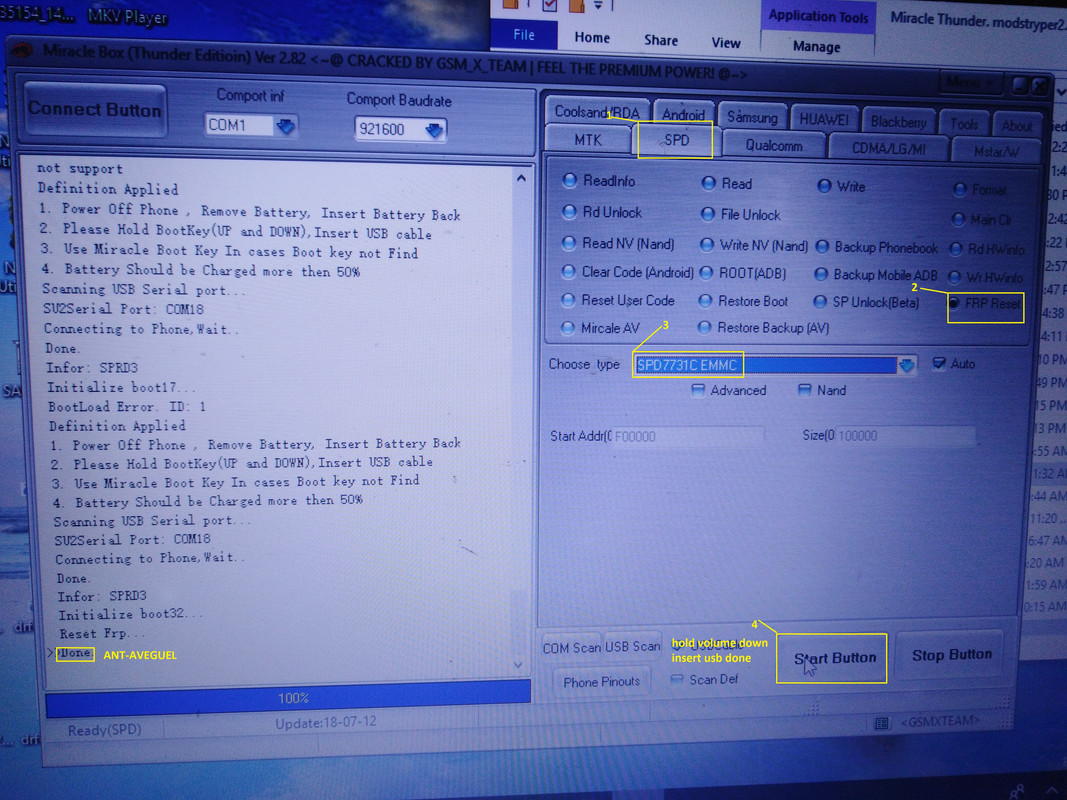Select the Rd Unlock radio option
This screenshot has height=800, width=1067.
coord(602,212)
